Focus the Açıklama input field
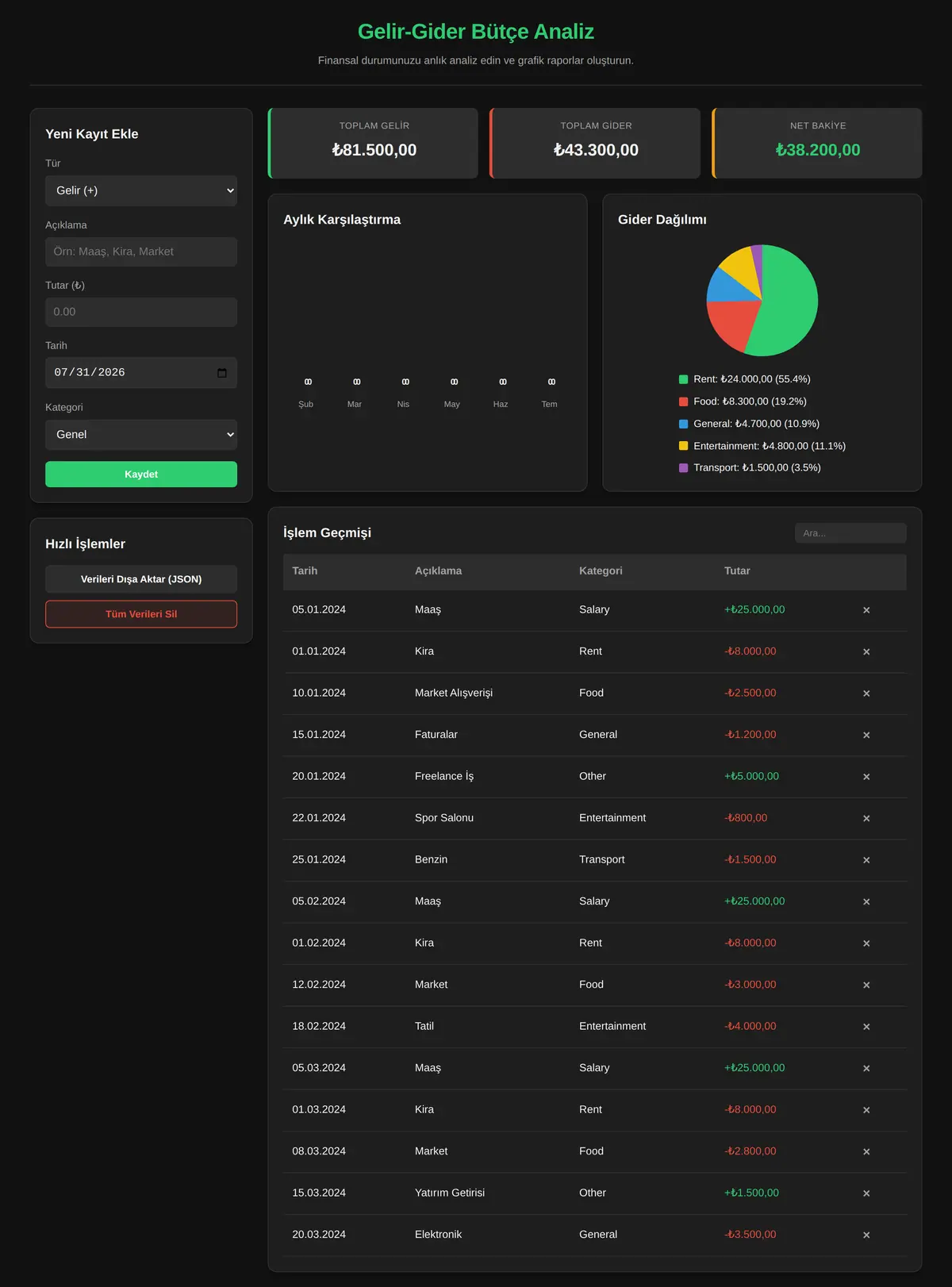Screen dimensions: 952x1287 141,252
